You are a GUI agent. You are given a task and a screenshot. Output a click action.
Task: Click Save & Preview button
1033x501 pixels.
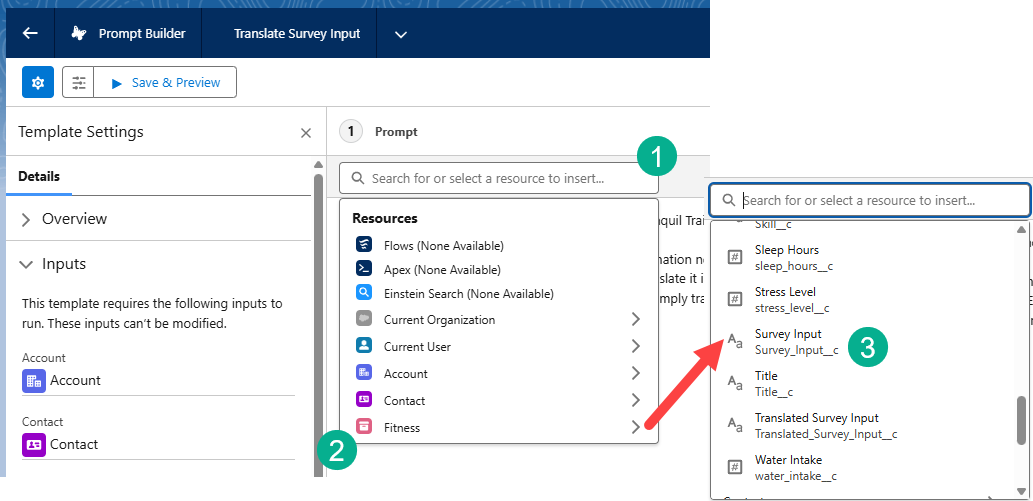(x=165, y=82)
